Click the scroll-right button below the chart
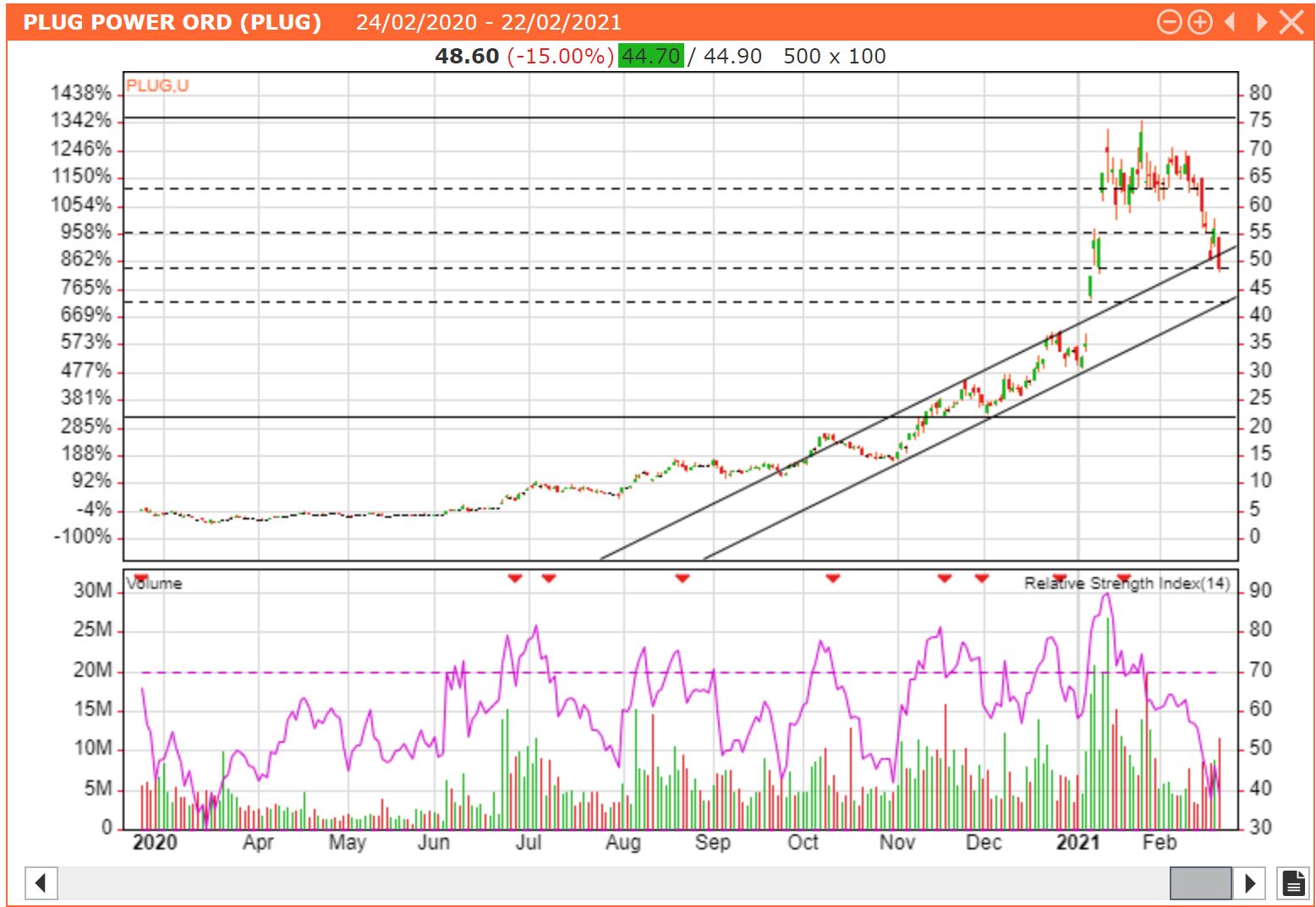 click(1249, 883)
